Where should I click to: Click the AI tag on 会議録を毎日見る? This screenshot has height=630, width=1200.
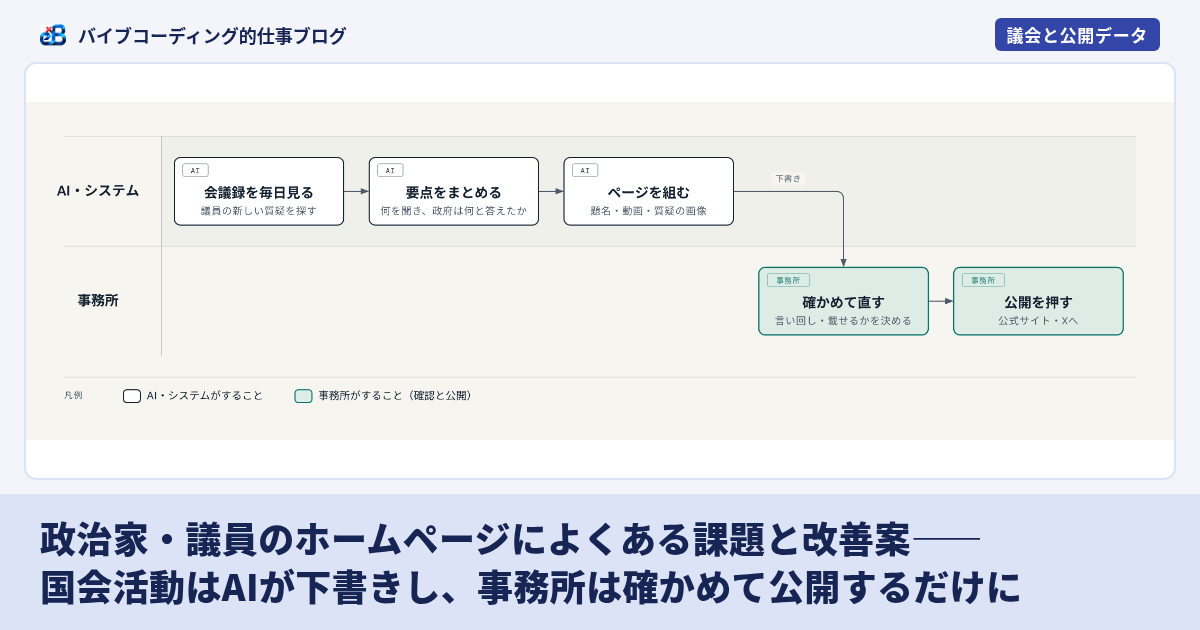195,170
